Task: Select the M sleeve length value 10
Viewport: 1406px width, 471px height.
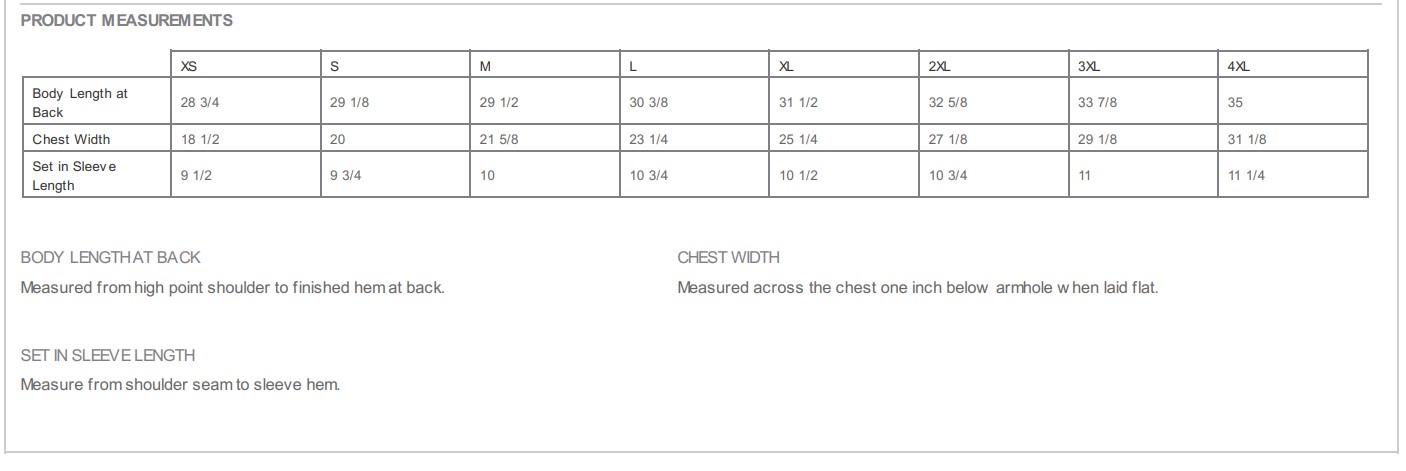Action: pos(487,175)
